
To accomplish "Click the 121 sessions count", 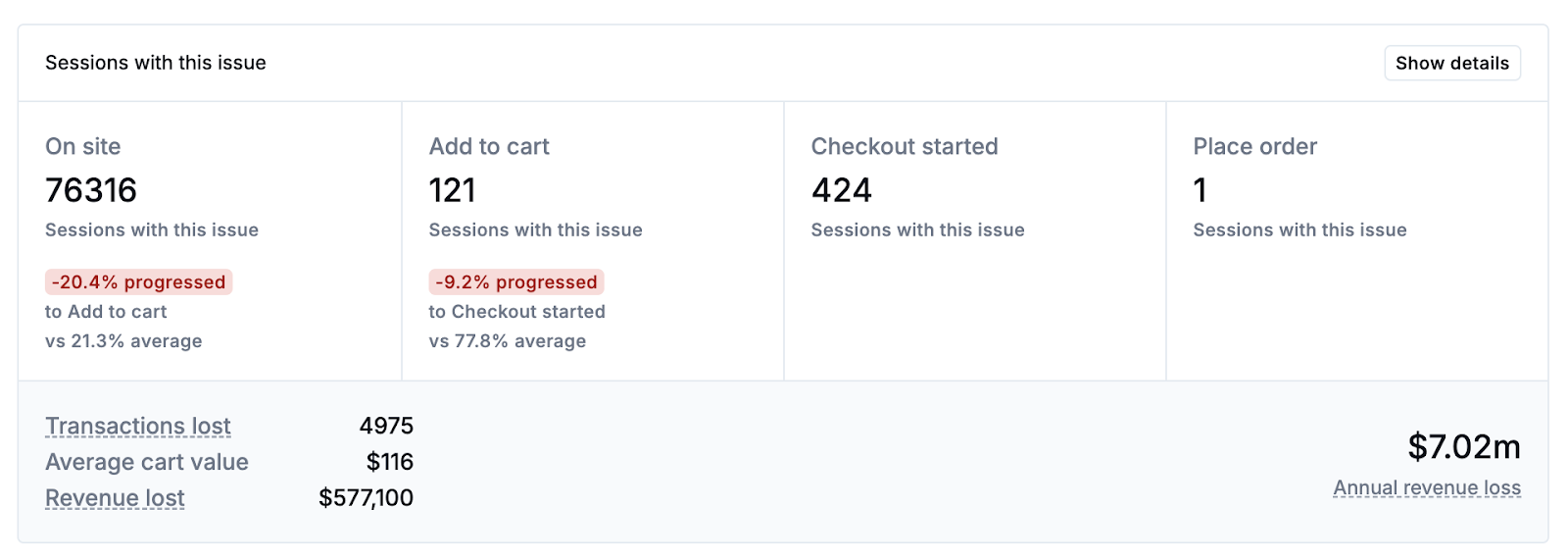I will pyautogui.click(x=453, y=190).
